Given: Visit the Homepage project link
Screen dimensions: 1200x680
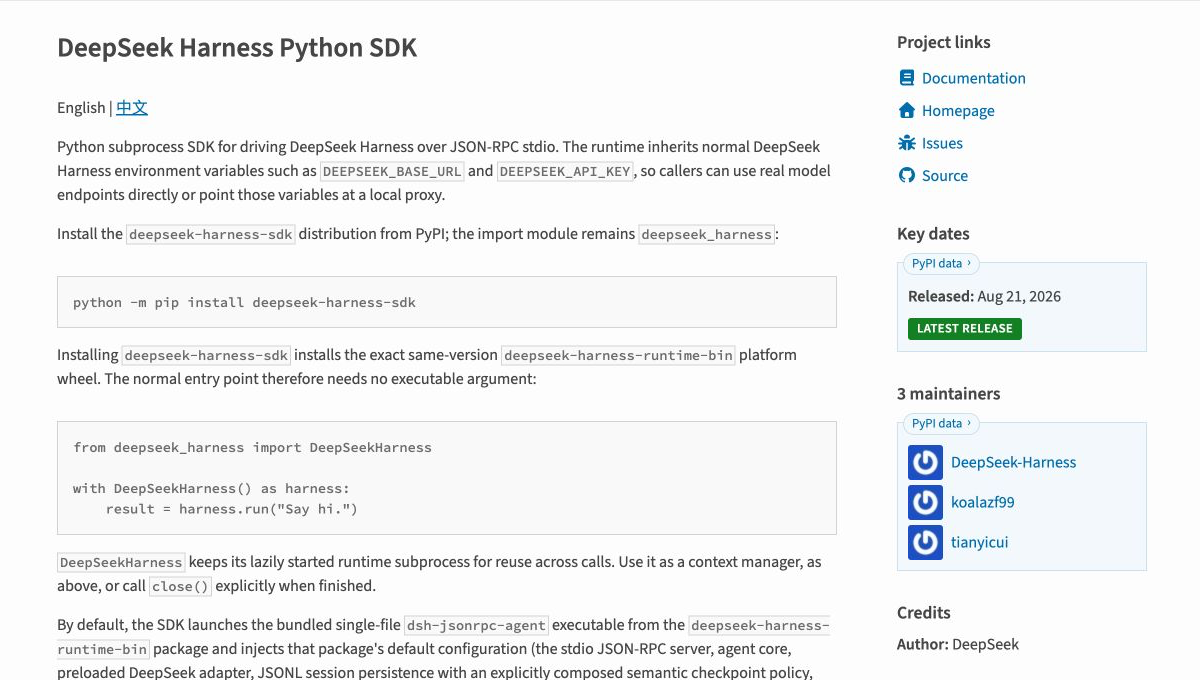Looking at the screenshot, I should [958, 111].
